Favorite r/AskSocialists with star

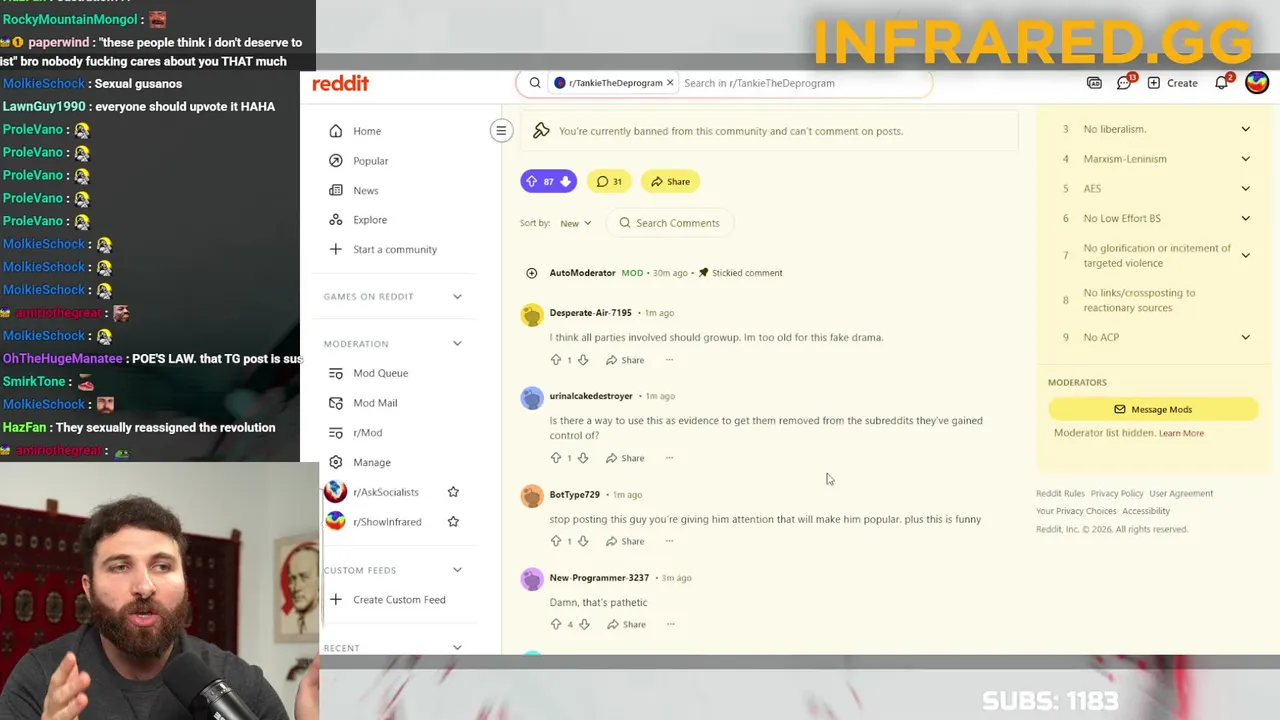453,492
